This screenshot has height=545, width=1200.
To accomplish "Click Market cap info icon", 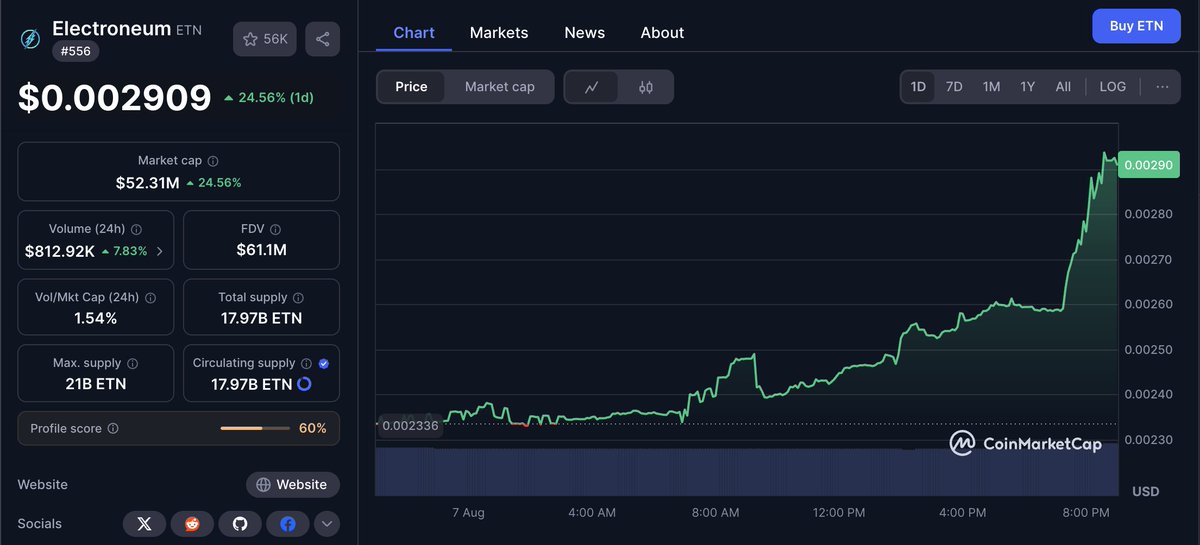I will tap(213, 161).
